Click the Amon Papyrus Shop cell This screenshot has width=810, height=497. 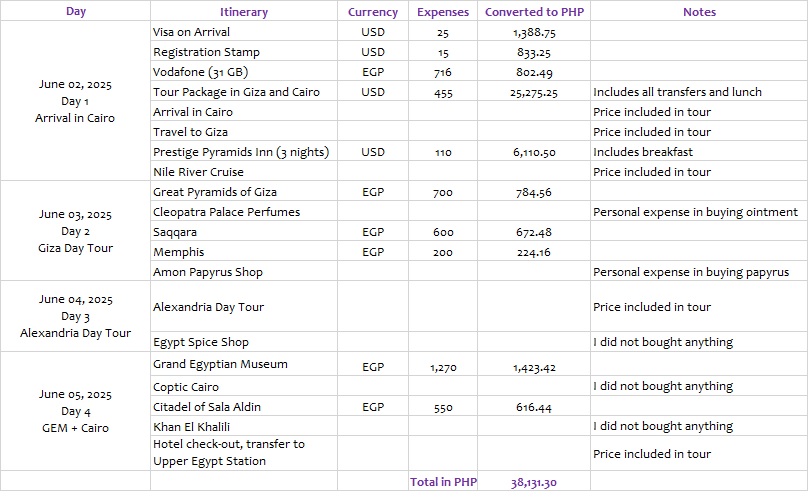[208, 271]
